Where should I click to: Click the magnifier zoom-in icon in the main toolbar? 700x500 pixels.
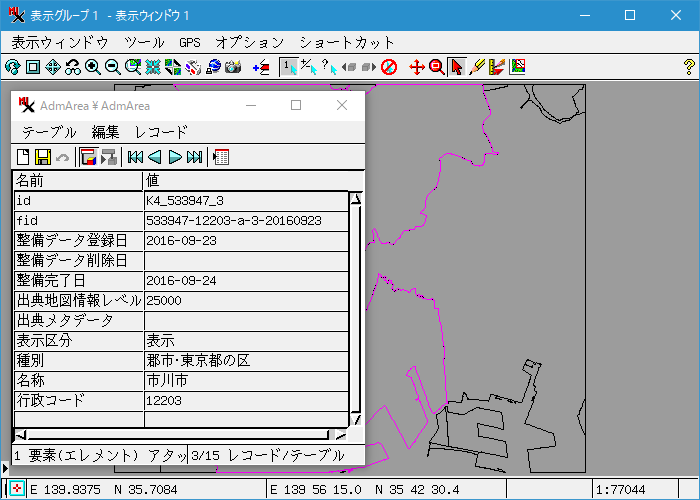click(92, 67)
